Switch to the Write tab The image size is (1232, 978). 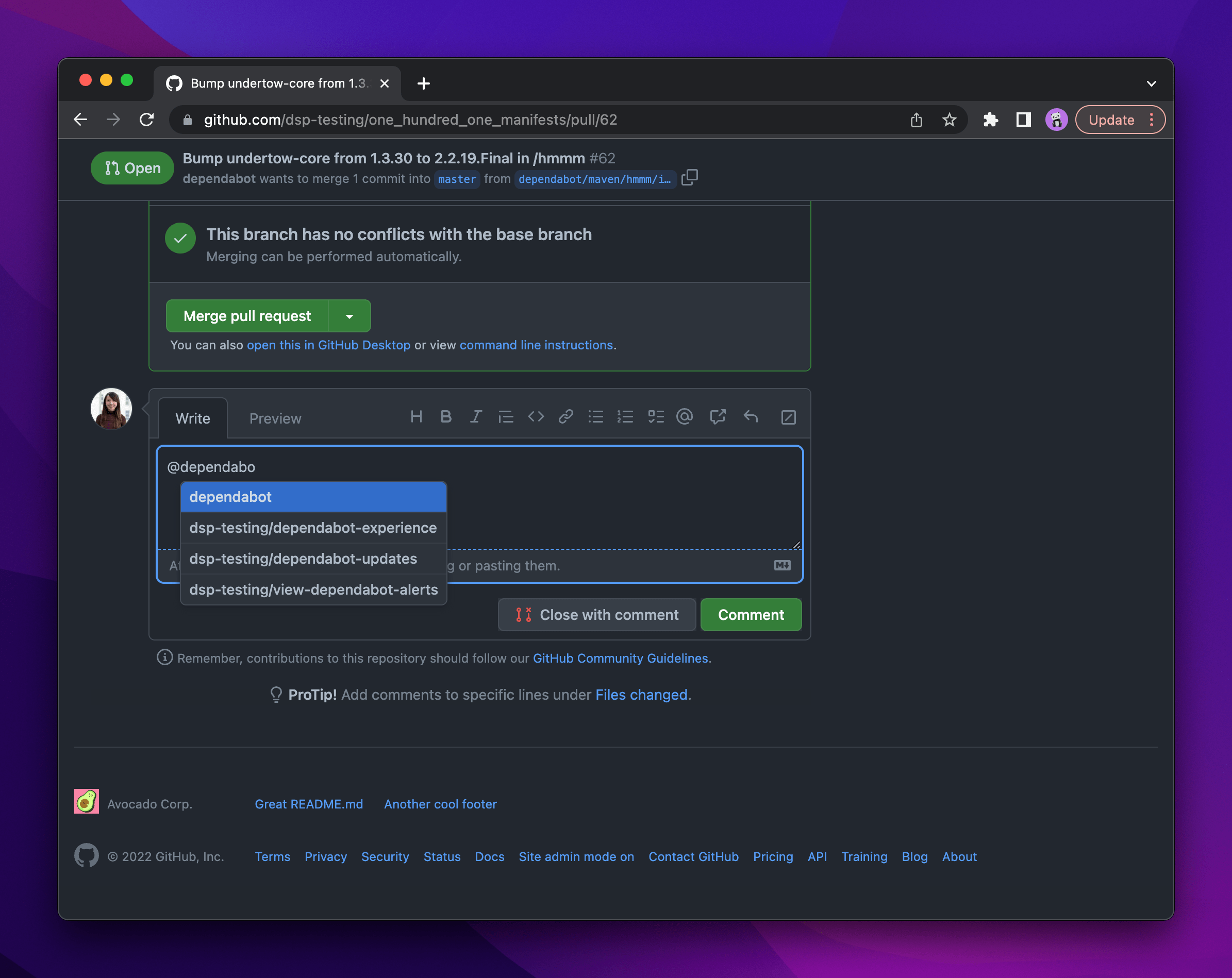coord(193,419)
